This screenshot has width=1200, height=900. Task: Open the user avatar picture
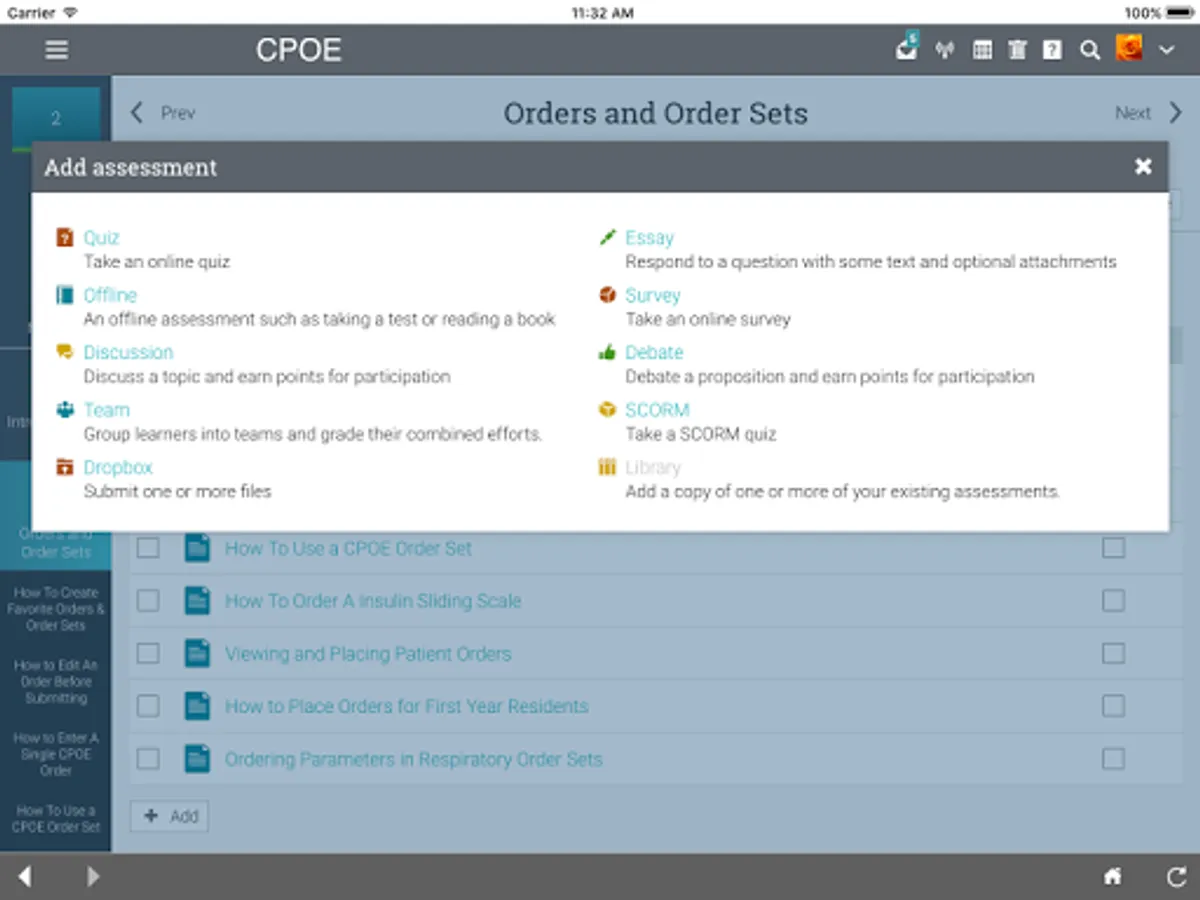point(1129,48)
